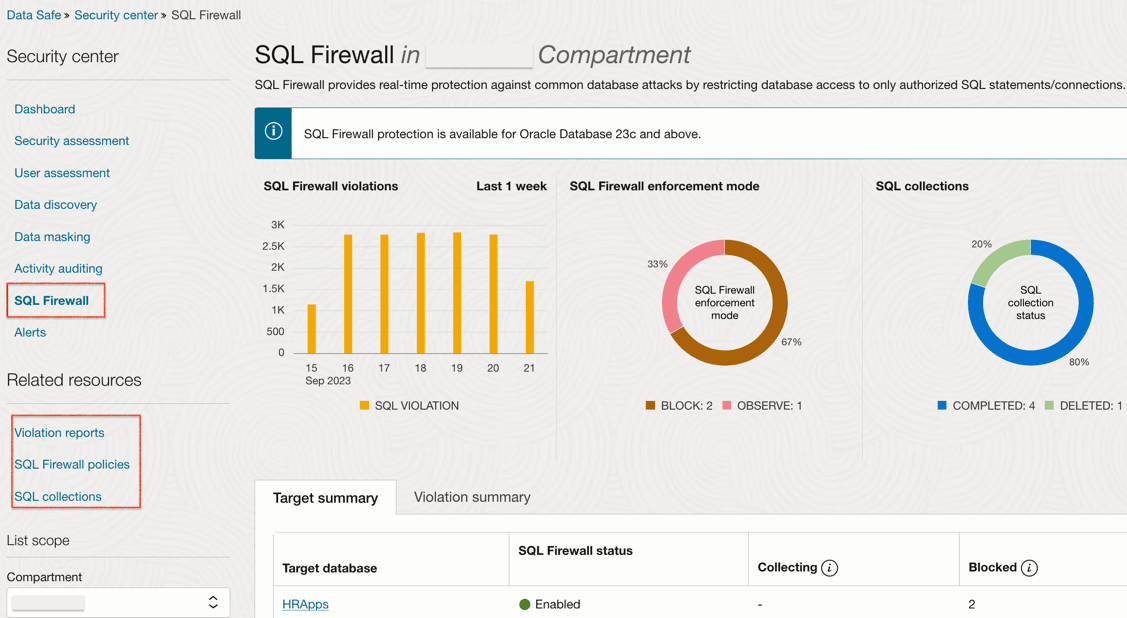This screenshot has width=1127, height=618.
Task: Open the SQL collections link
Action: tap(58, 496)
